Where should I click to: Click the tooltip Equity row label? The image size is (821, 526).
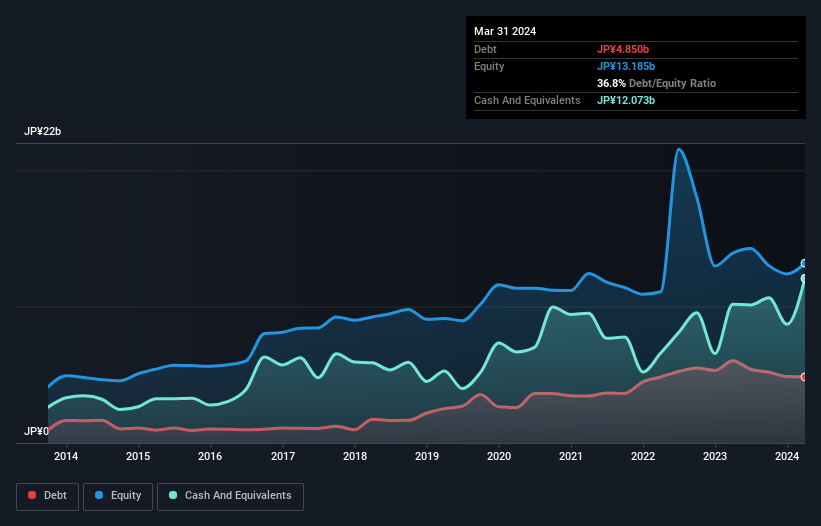pos(489,66)
